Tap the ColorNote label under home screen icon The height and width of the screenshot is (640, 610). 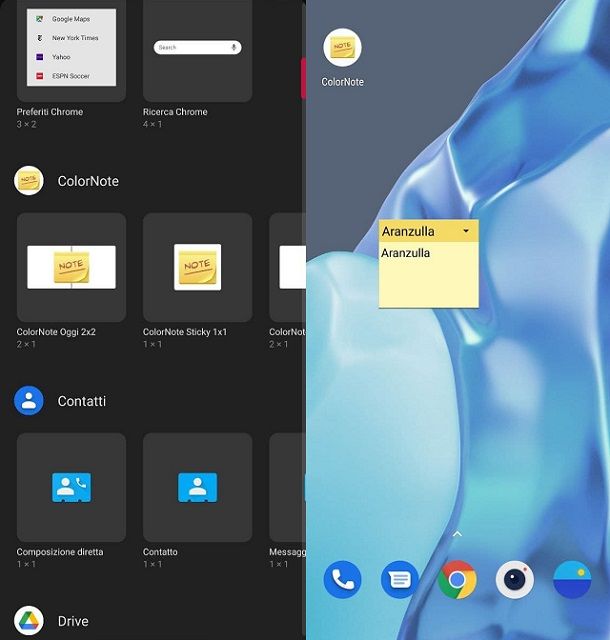[342, 82]
